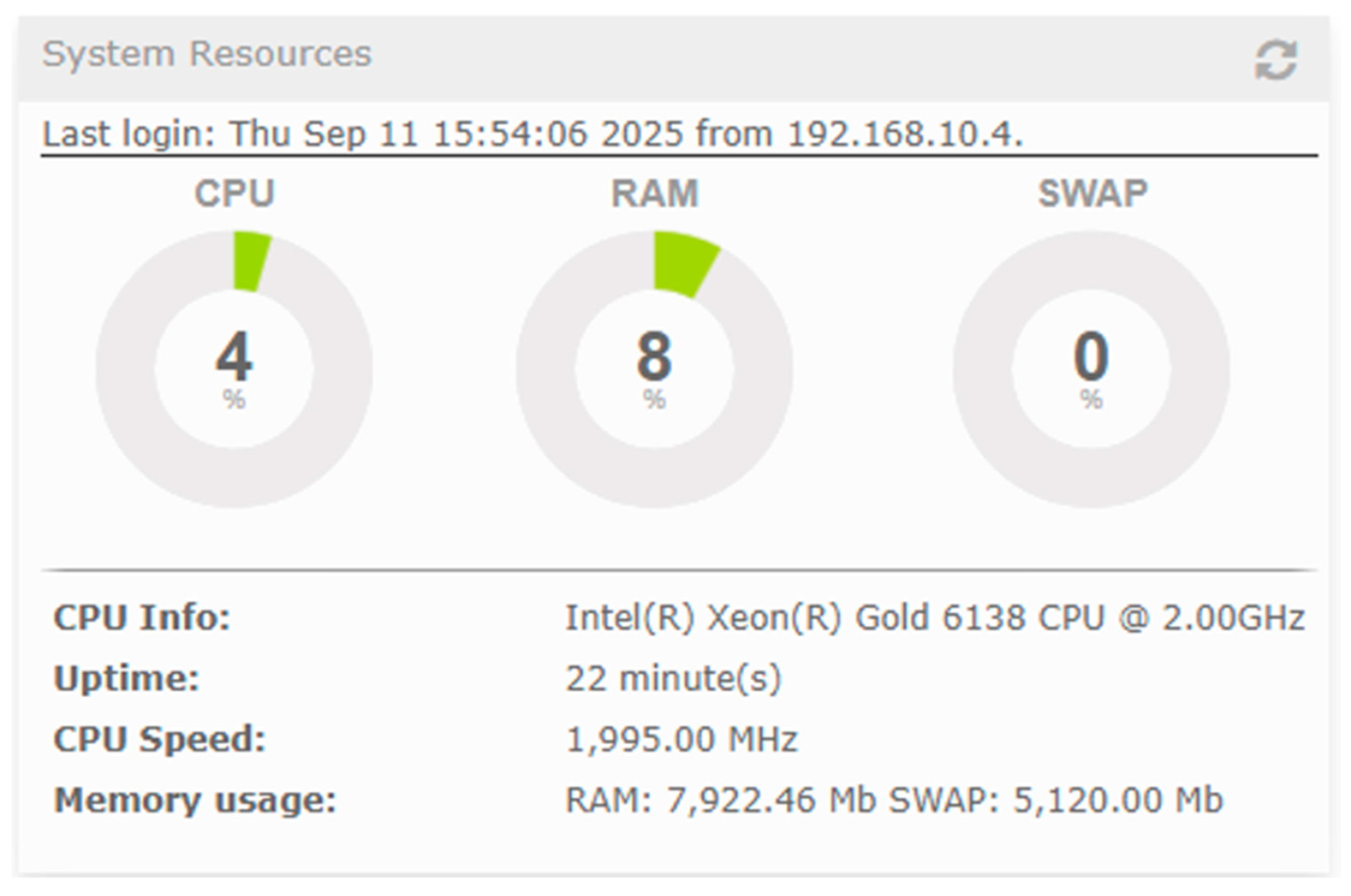This screenshot has height=896, width=1351.
Task: Click the RAM gauge heading label
Action: 655,193
